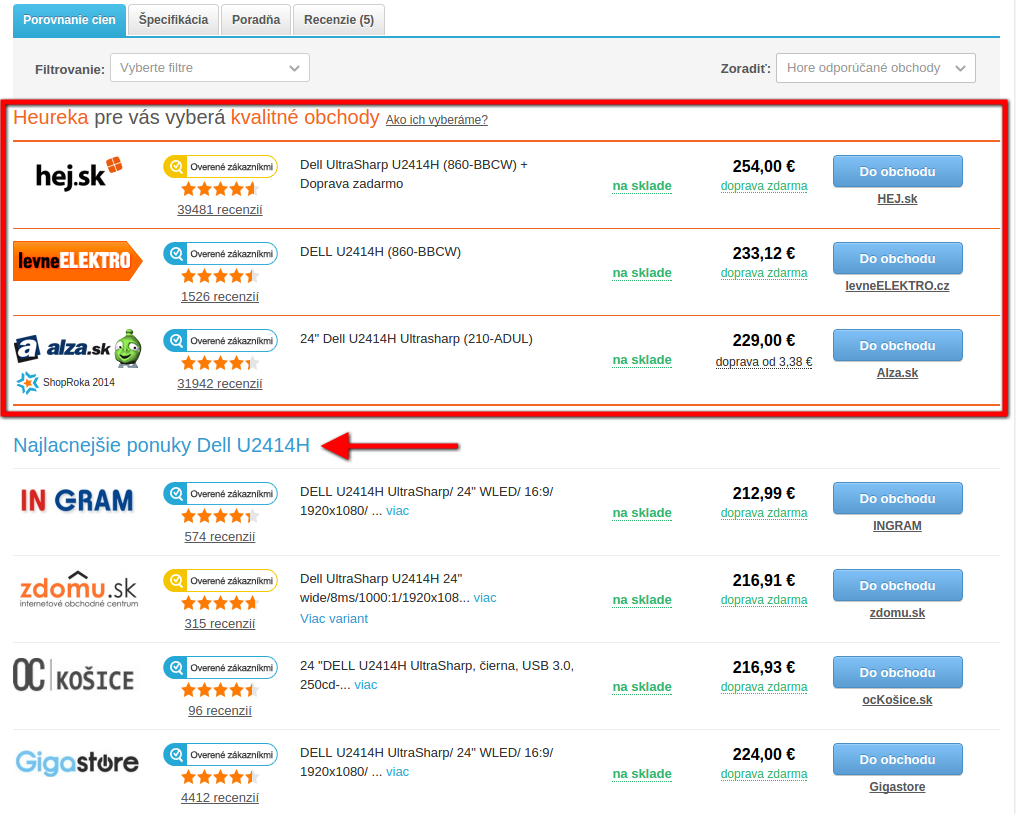Click Do obchodu button for INGRAM
This screenshot has width=1016, height=814.
click(x=897, y=499)
